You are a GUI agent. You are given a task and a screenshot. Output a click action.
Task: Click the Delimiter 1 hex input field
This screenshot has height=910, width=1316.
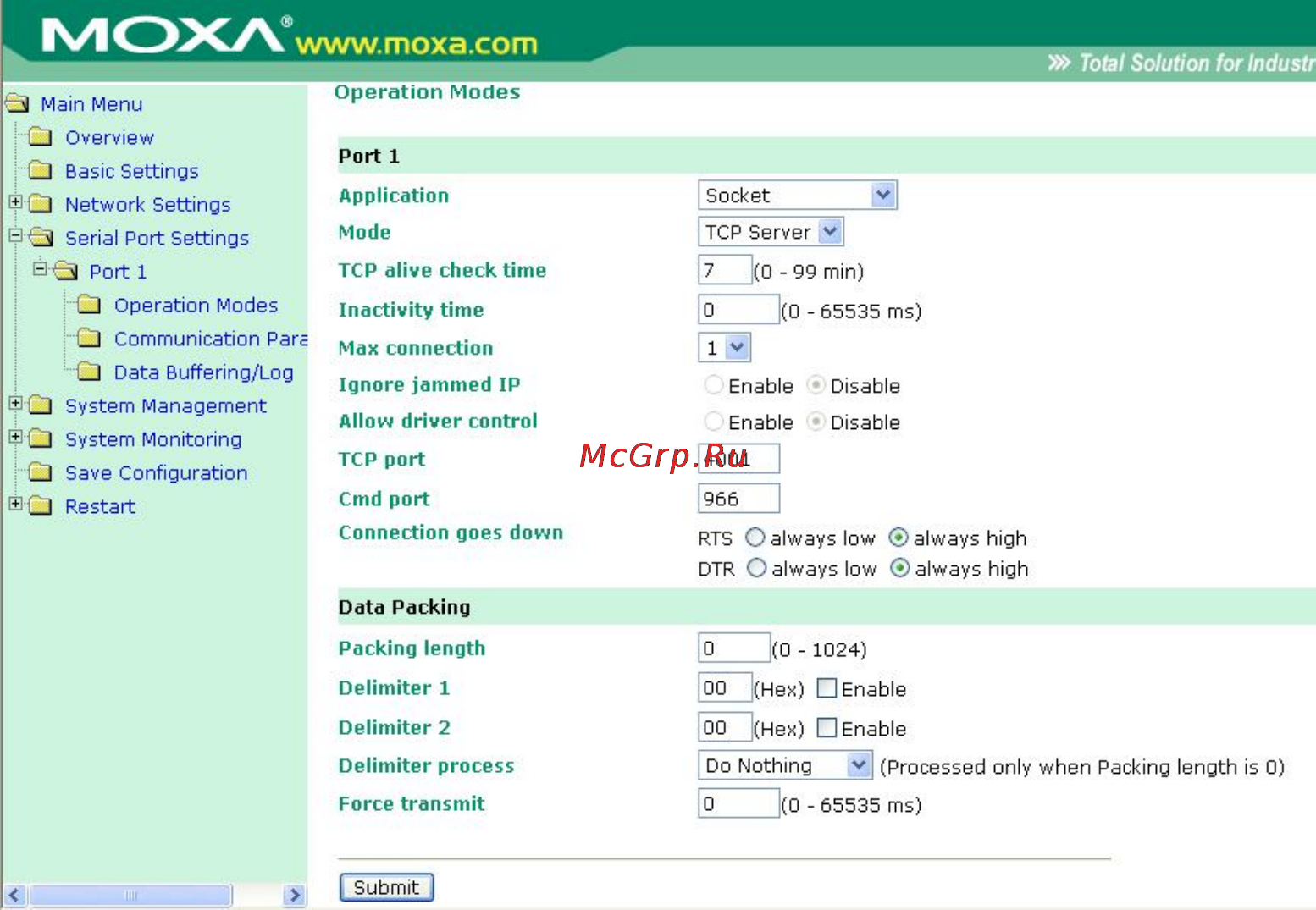tap(725, 687)
